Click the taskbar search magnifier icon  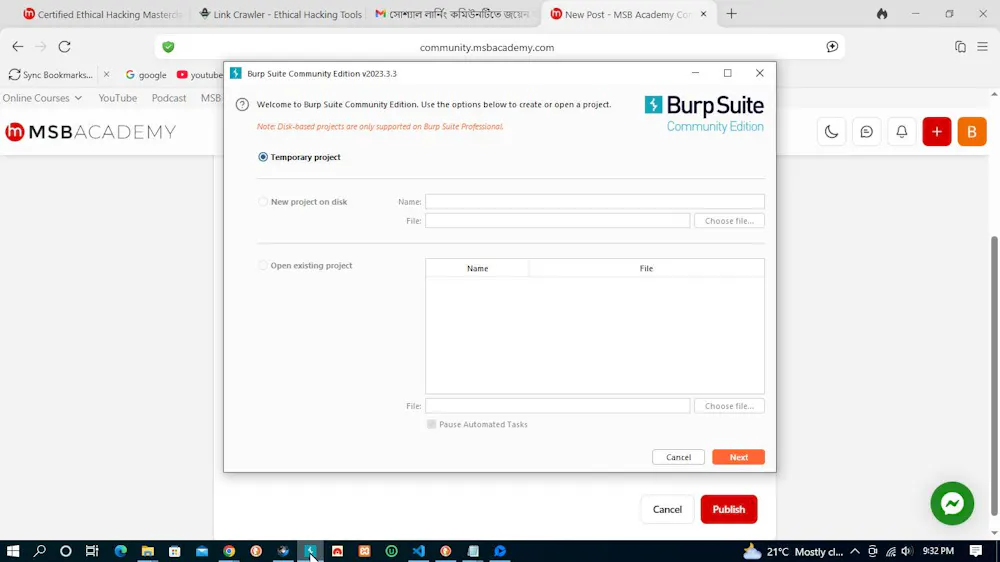40,551
